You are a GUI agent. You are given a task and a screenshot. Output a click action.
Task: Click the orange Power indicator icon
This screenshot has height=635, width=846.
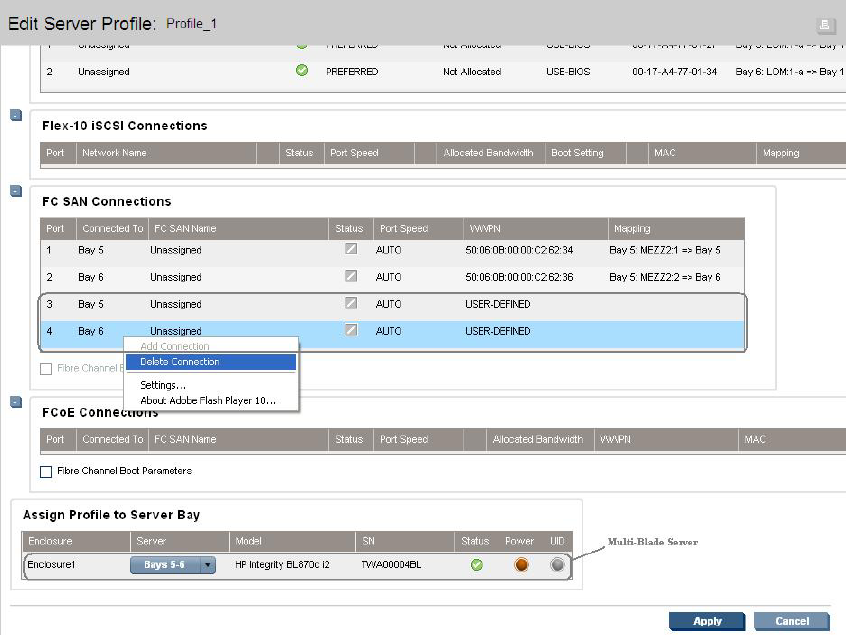click(x=521, y=565)
